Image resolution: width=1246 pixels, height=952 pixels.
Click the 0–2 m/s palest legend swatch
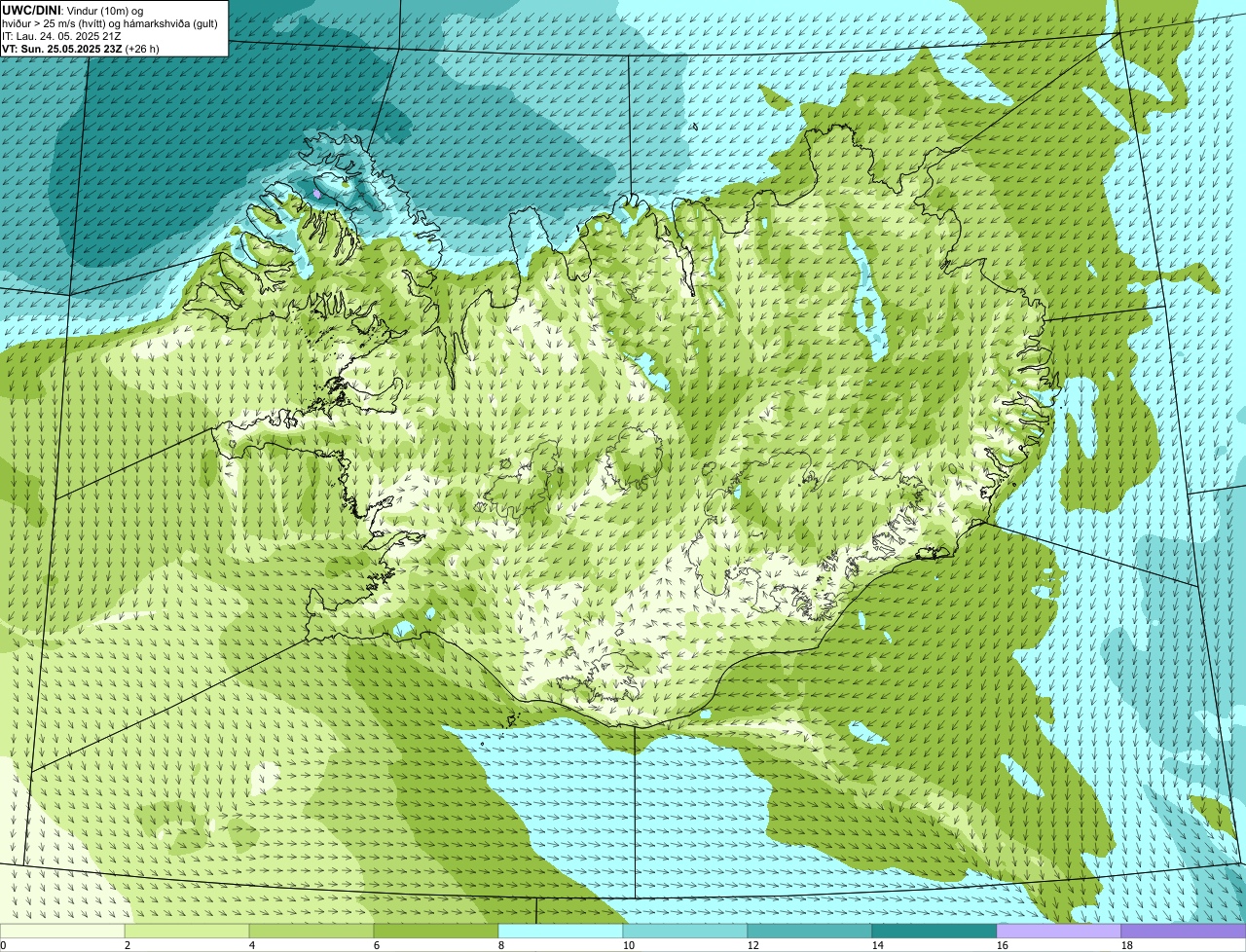62,931
